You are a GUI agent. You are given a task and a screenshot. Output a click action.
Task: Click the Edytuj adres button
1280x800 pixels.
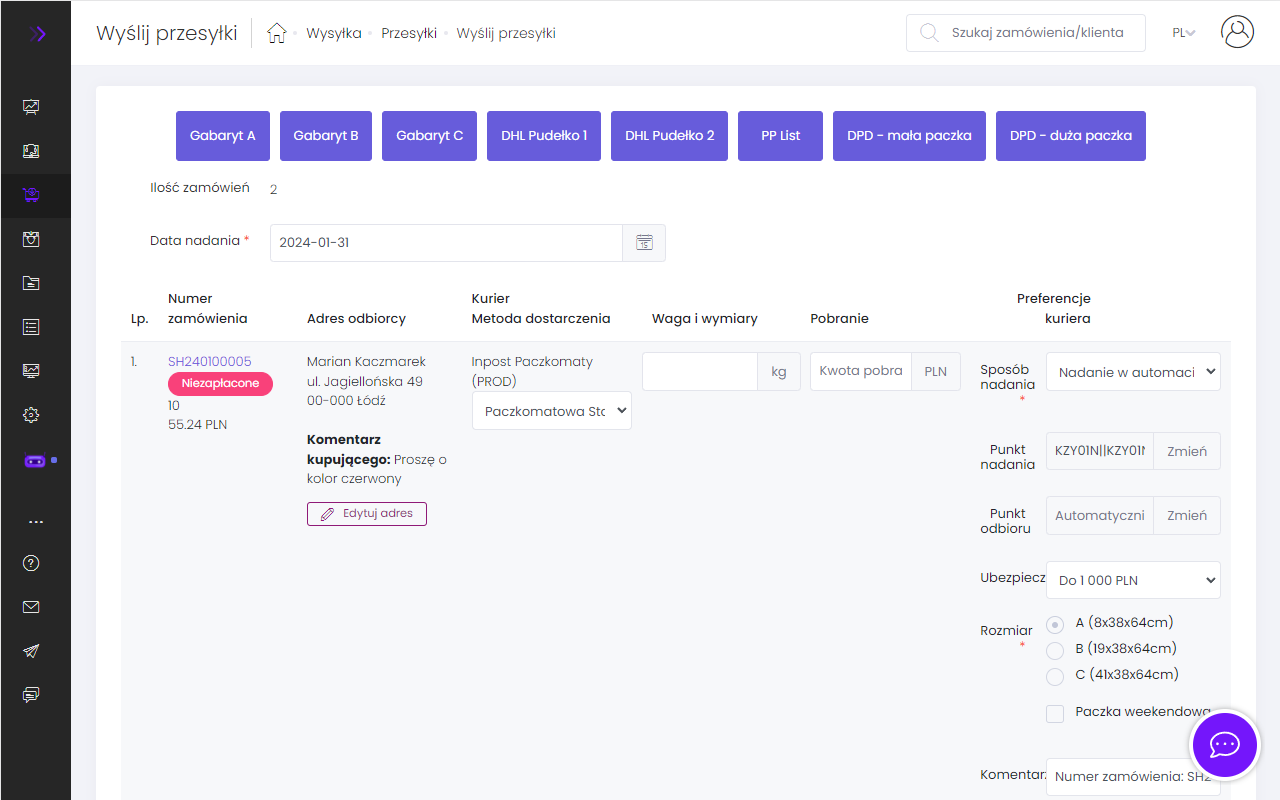coord(366,513)
